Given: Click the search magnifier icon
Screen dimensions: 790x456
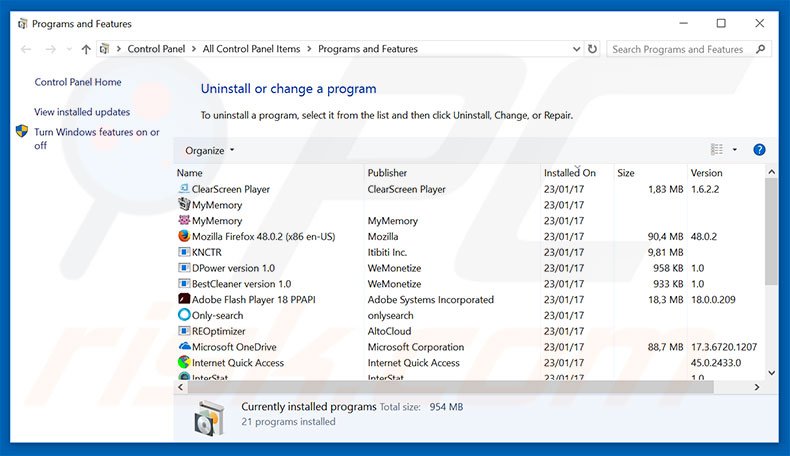Looking at the screenshot, I should [760, 49].
